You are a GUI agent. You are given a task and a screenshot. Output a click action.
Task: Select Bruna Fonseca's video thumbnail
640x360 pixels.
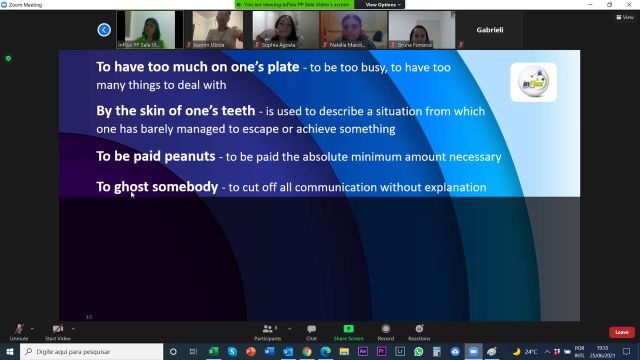(x=422, y=30)
